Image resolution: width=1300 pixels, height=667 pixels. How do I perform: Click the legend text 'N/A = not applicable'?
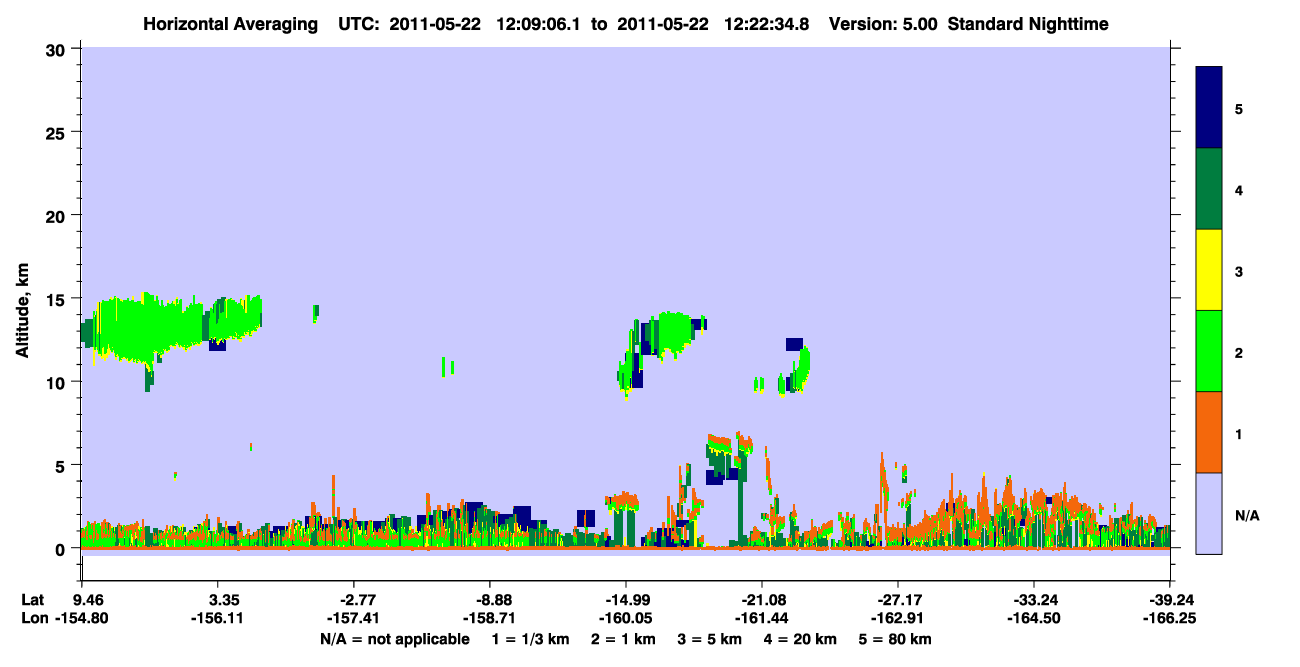tap(394, 639)
